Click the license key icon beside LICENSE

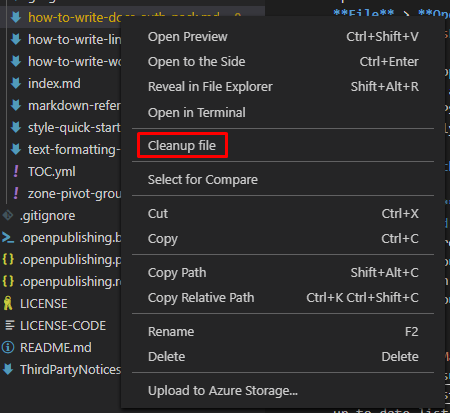tap(8, 303)
